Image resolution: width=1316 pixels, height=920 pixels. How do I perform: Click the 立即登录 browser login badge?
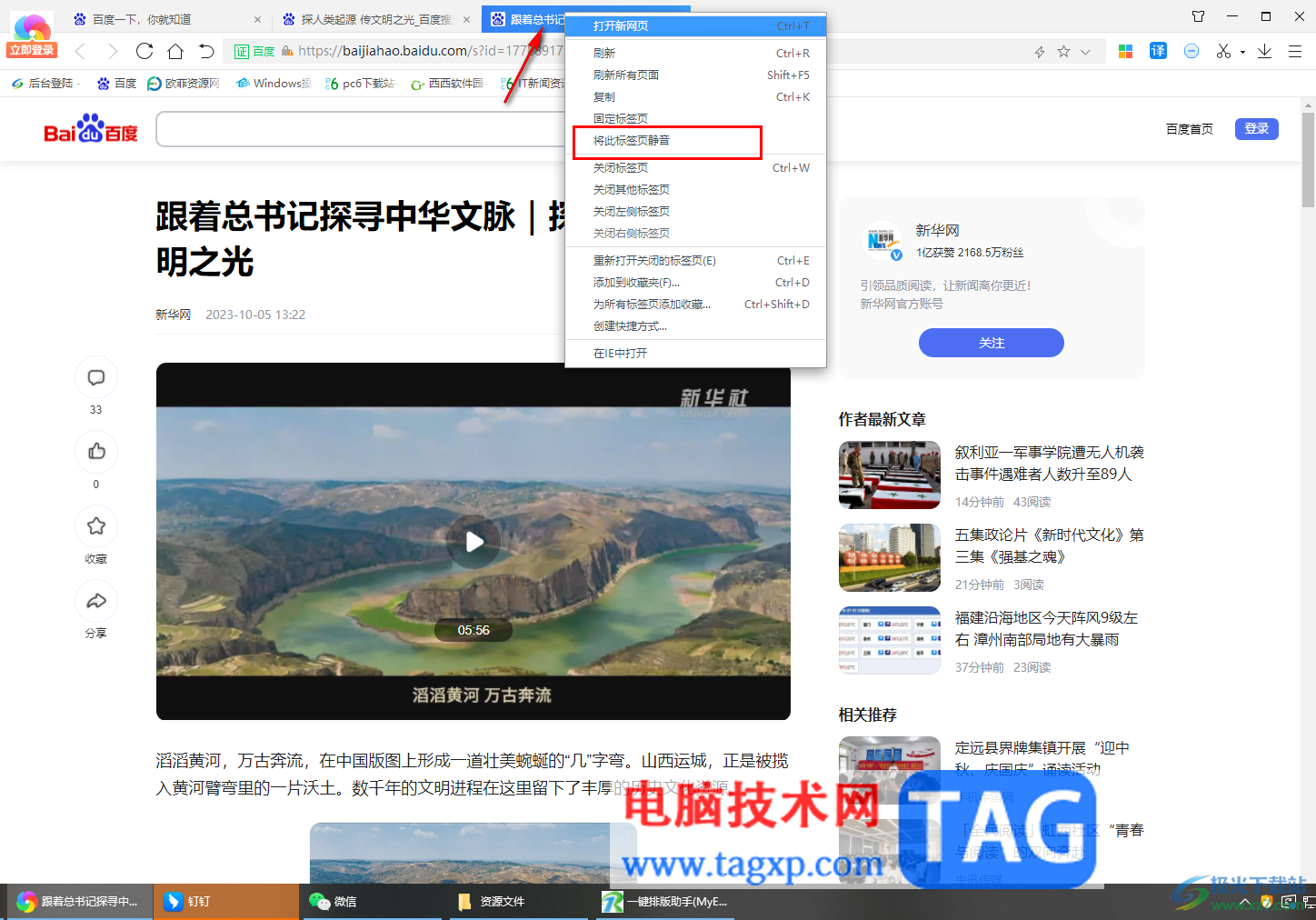32,50
